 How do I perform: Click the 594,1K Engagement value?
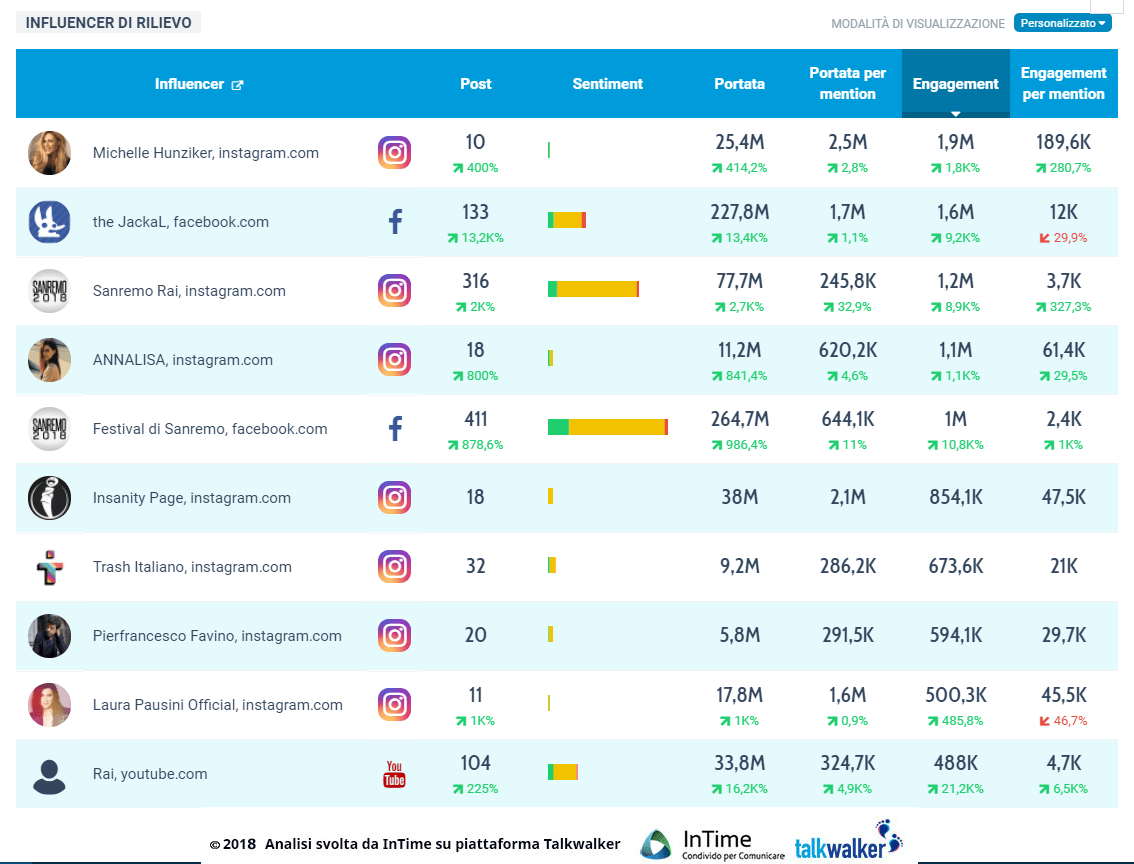point(955,635)
